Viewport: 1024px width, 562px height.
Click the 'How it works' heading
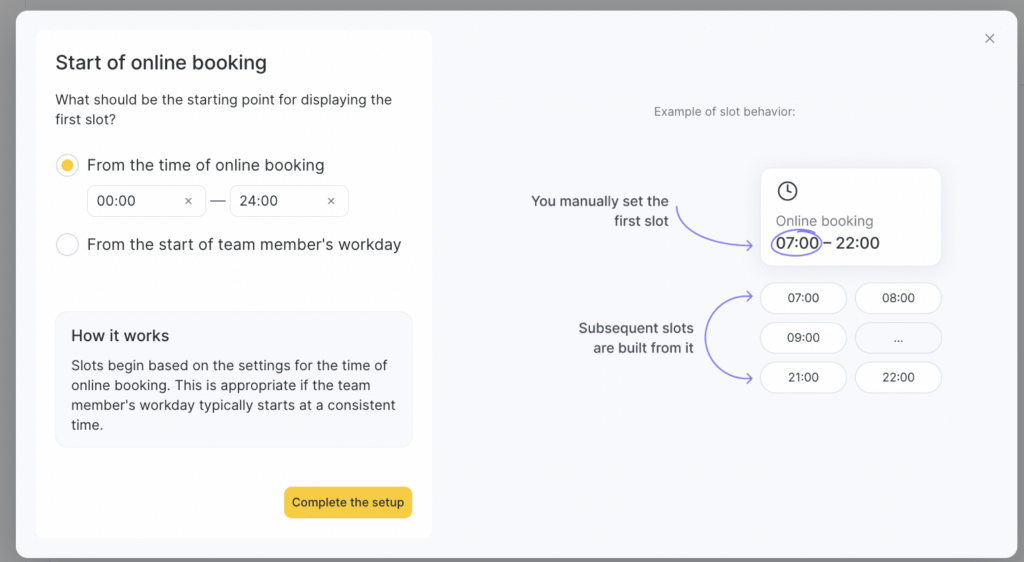coord(120,336)
